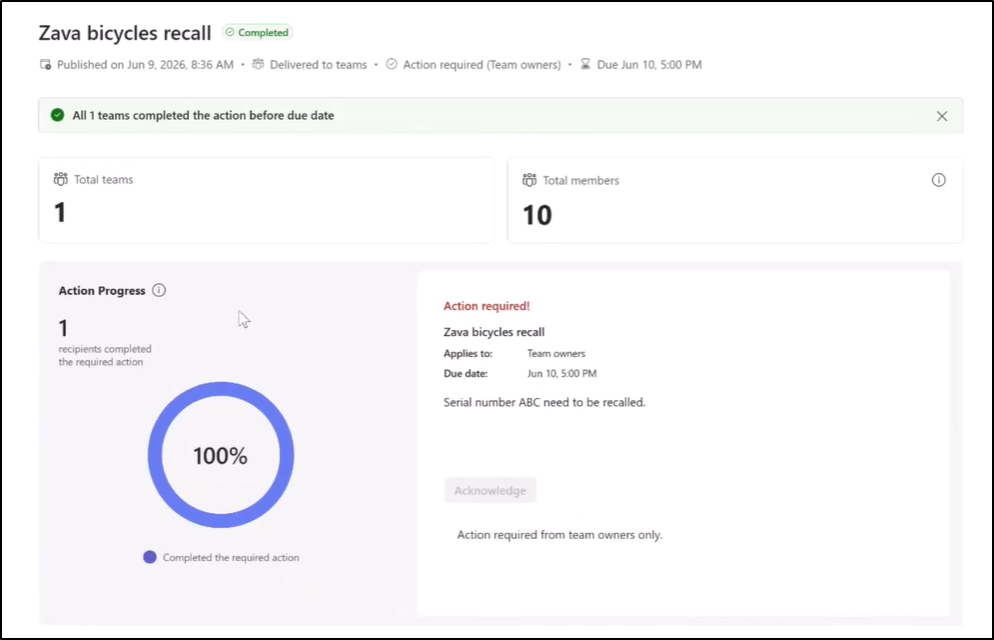
Task: Click 'Serial number ABC need to be recalled.'
Action: click(545, 402)
